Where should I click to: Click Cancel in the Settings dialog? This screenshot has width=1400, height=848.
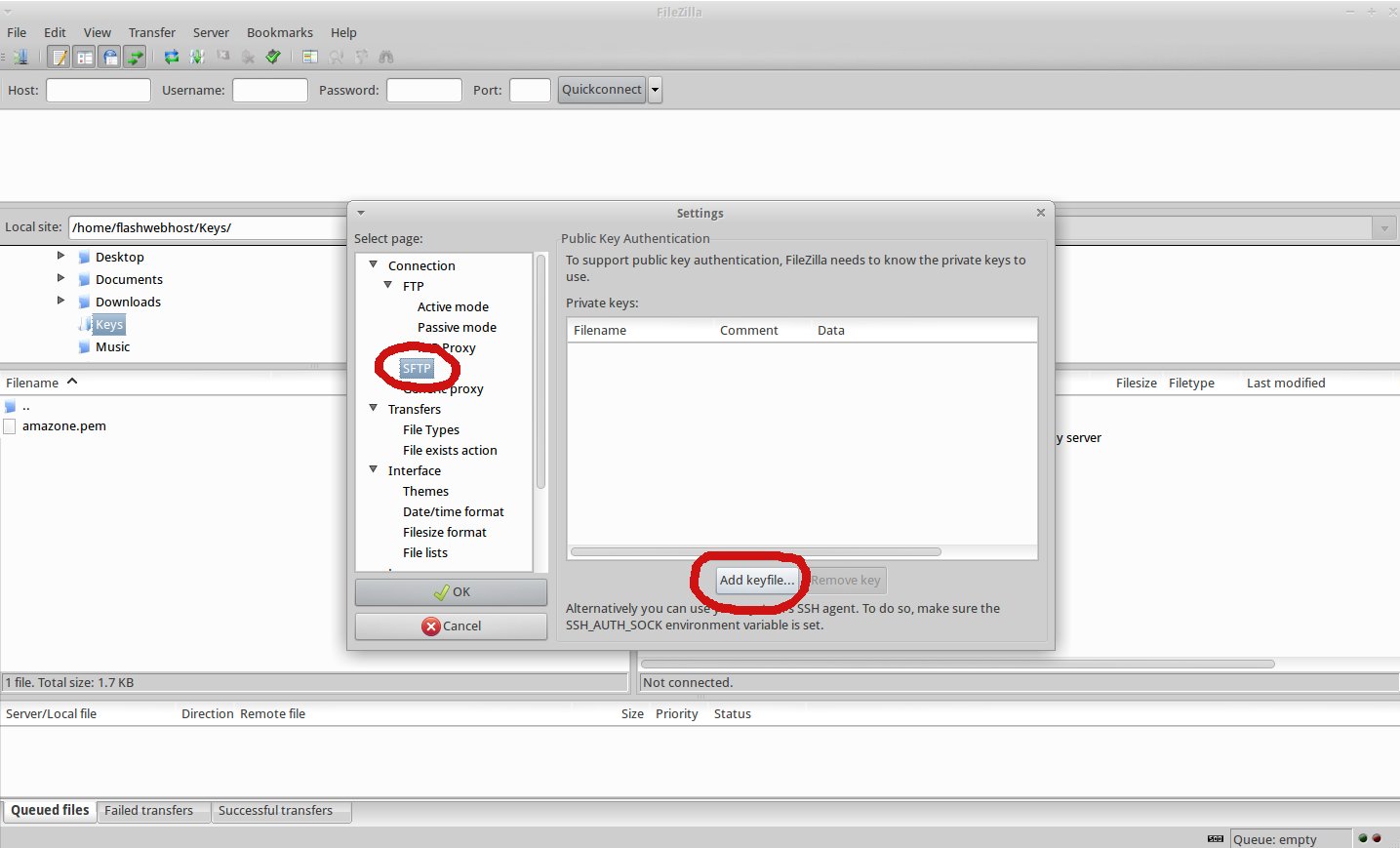tap(451, 626)
